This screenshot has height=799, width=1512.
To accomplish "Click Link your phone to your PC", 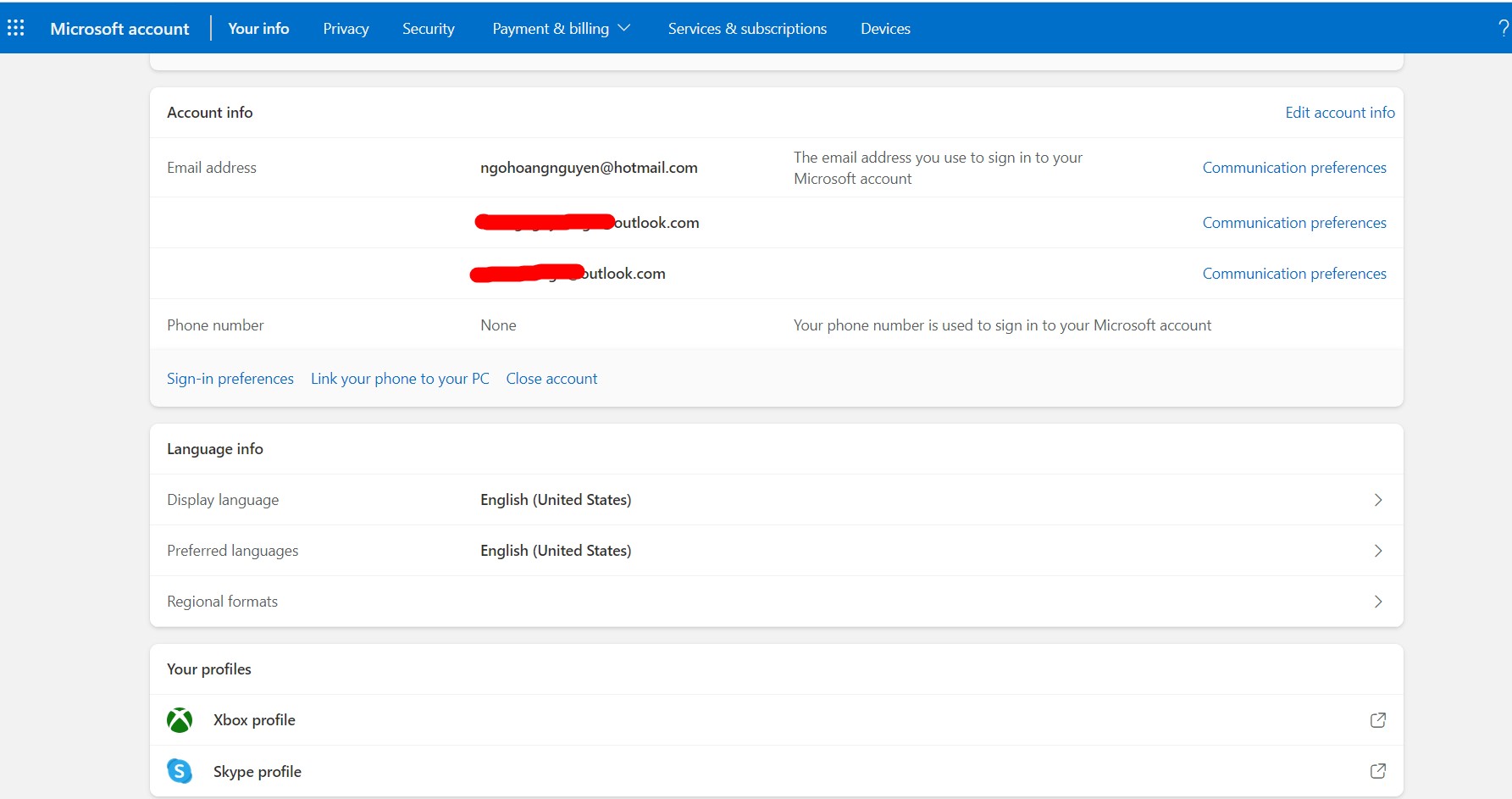I will pyautogui.click(x=400, y=379).
